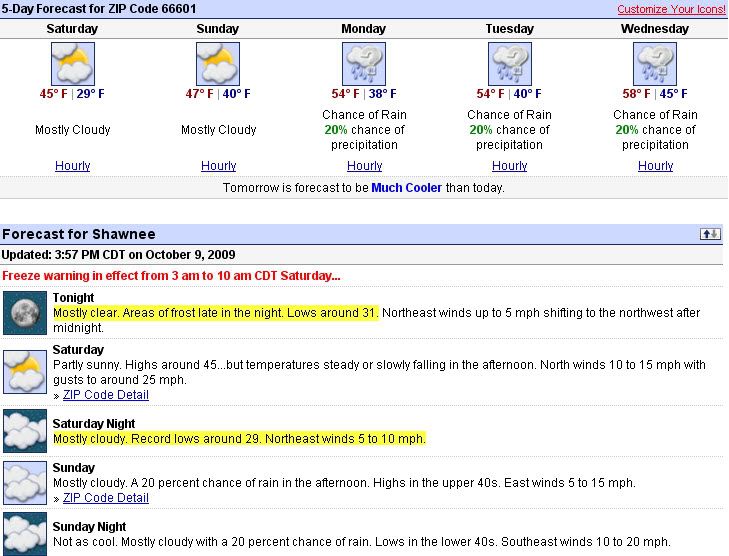The image size is (729, 556).
Task: Click the Sunday Night cloudy icon
Action: coord(25,534)
